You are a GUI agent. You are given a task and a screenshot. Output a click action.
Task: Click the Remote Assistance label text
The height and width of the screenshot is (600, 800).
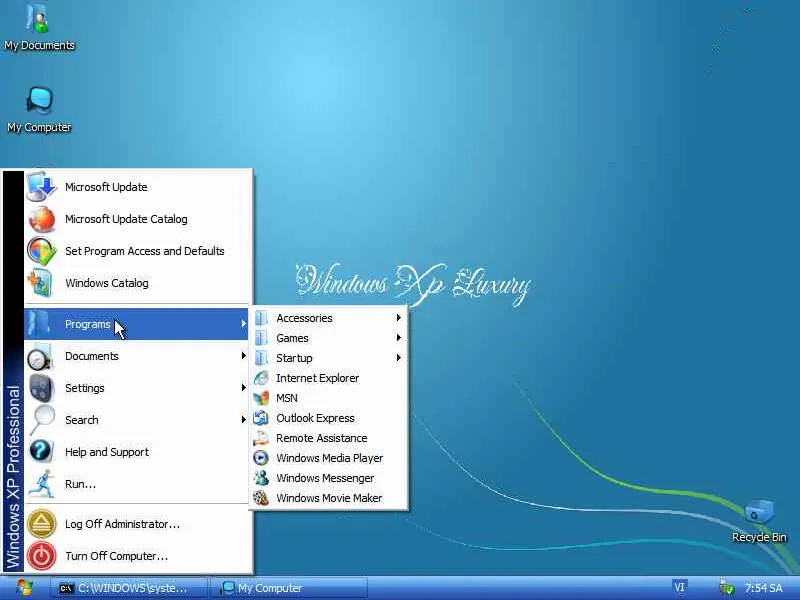tap(321, 438)
